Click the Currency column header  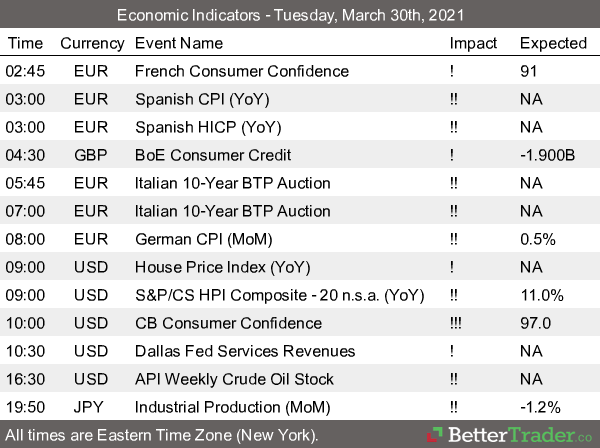click(92, 43)
